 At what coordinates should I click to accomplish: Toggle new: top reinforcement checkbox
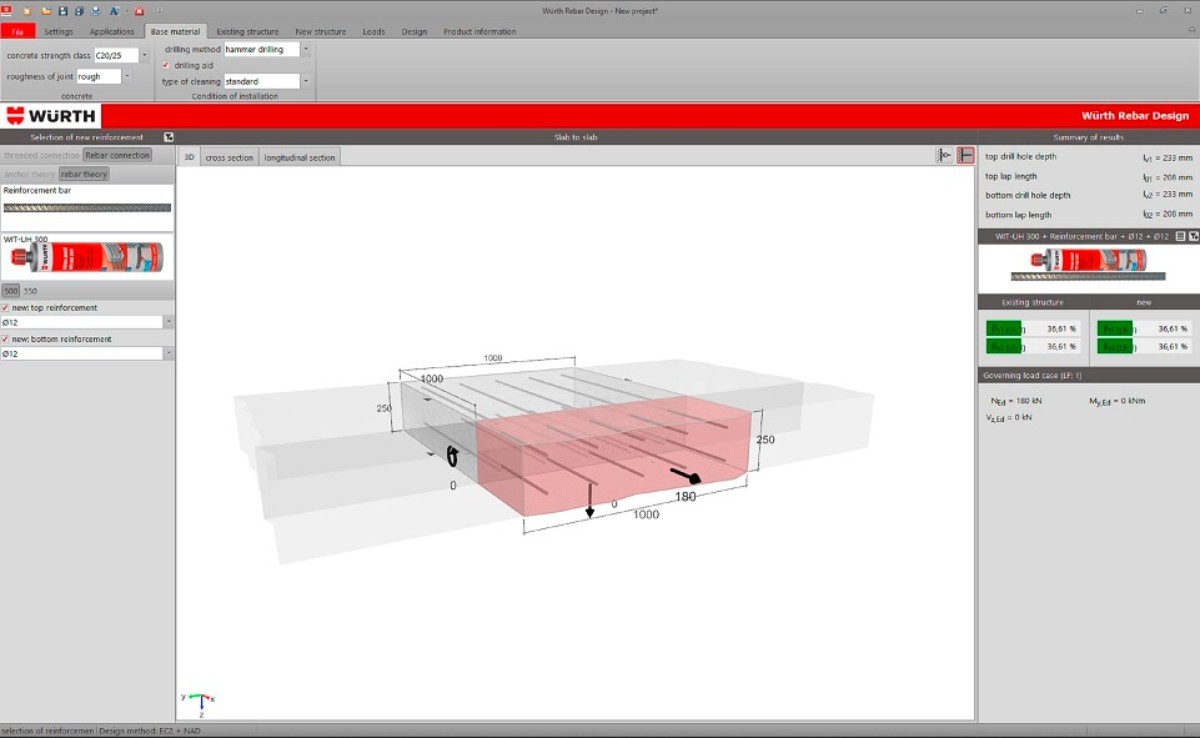[6, 307]
